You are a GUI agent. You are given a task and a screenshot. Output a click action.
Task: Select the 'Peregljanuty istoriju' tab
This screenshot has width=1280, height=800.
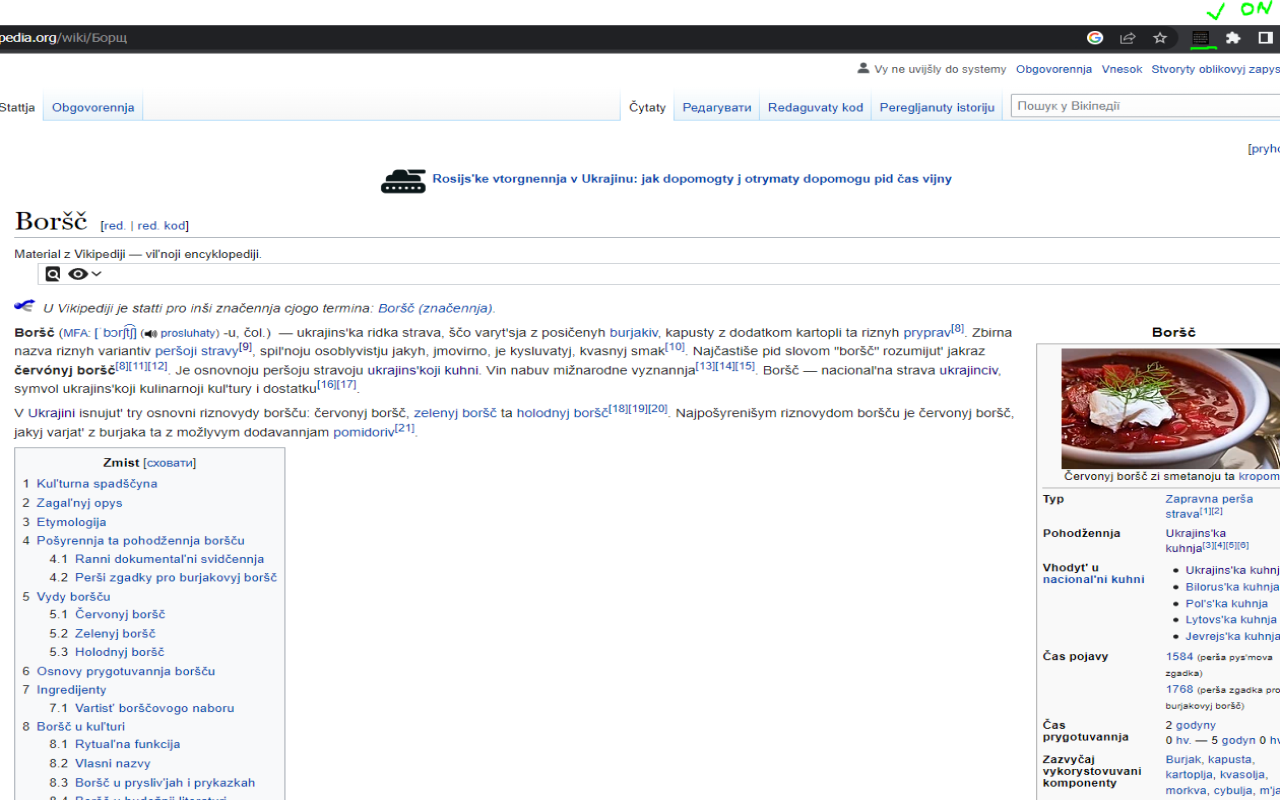936,108
